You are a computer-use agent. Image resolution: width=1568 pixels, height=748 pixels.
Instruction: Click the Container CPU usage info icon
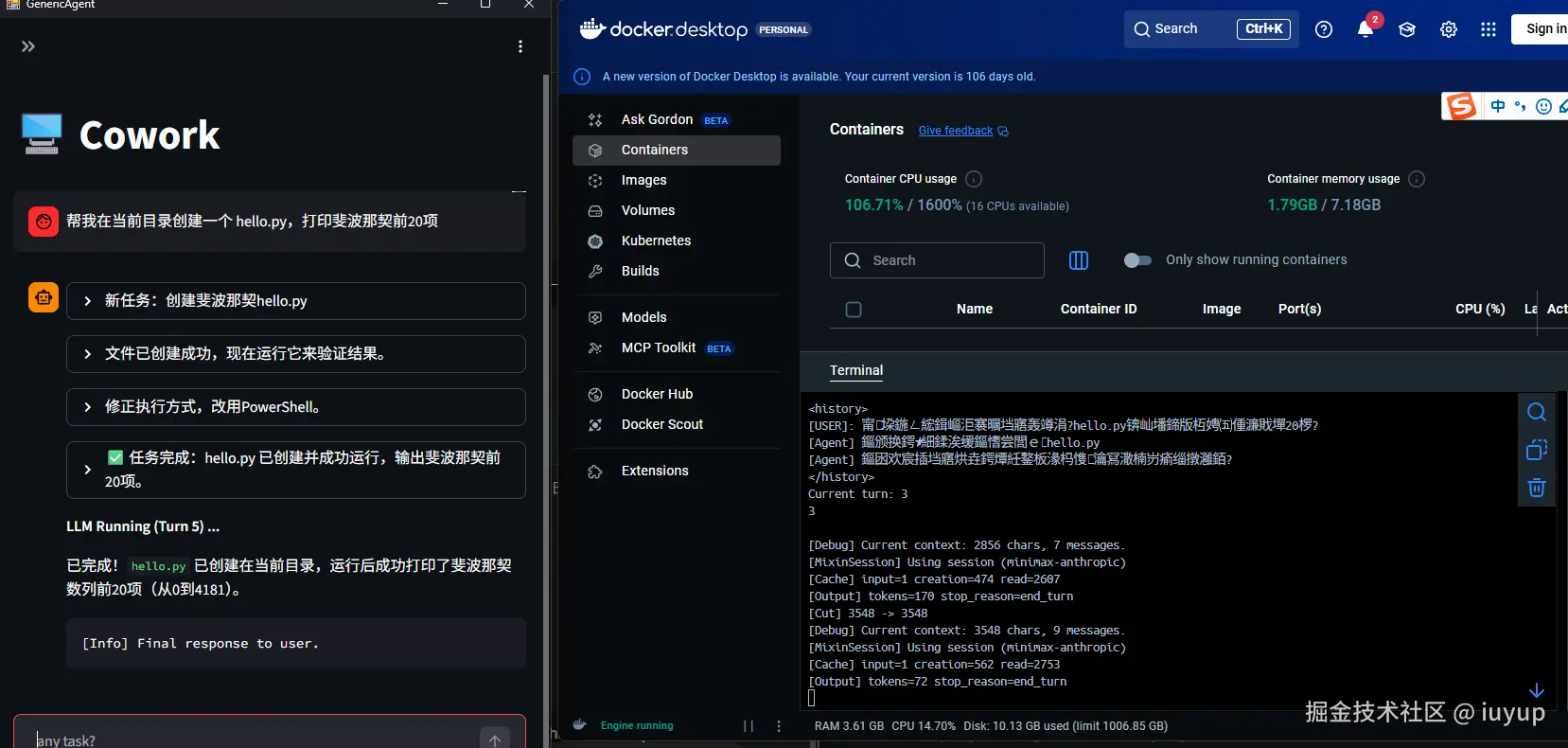pos(974,179)
